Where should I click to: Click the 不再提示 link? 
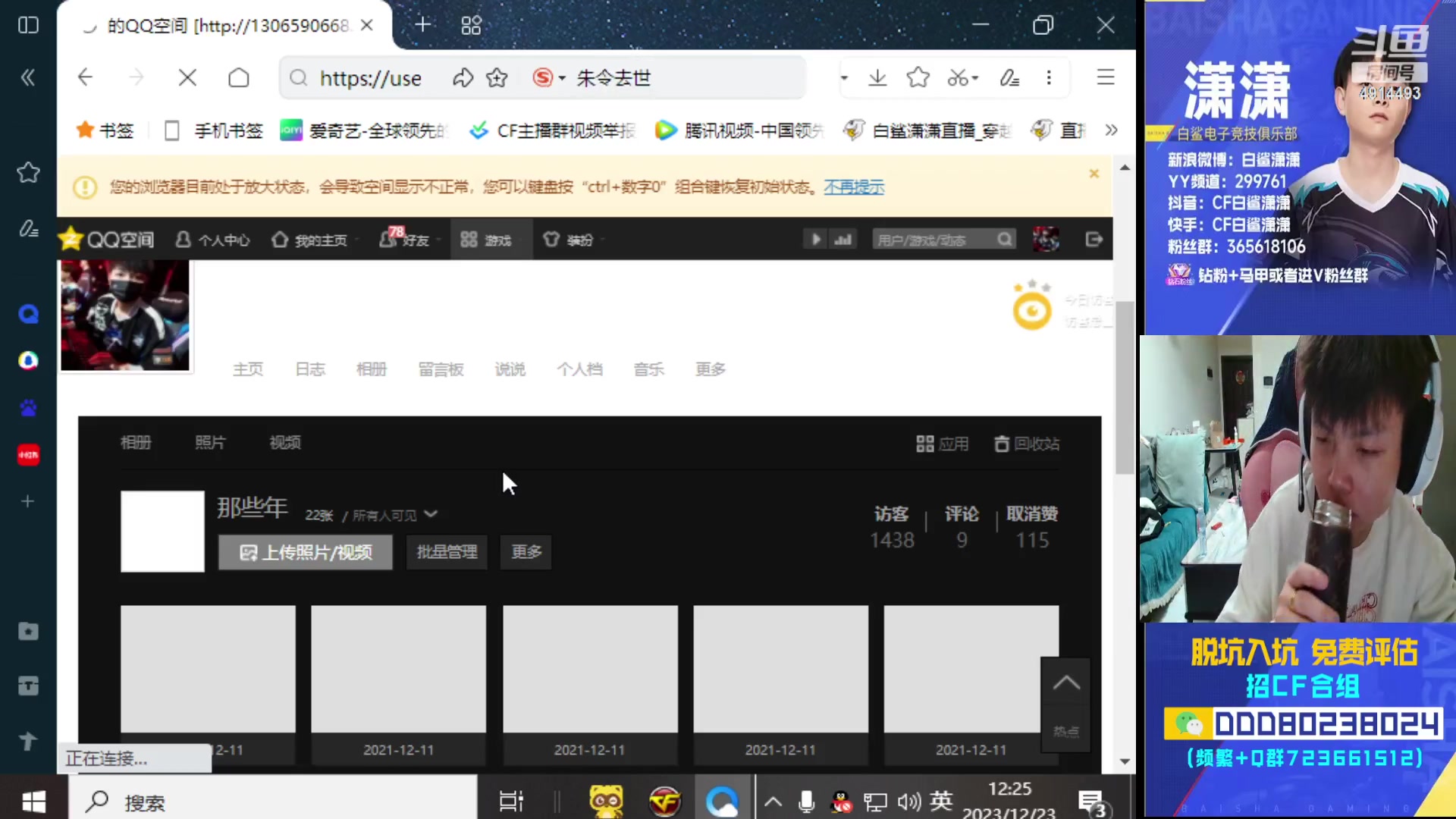point(854,187)
